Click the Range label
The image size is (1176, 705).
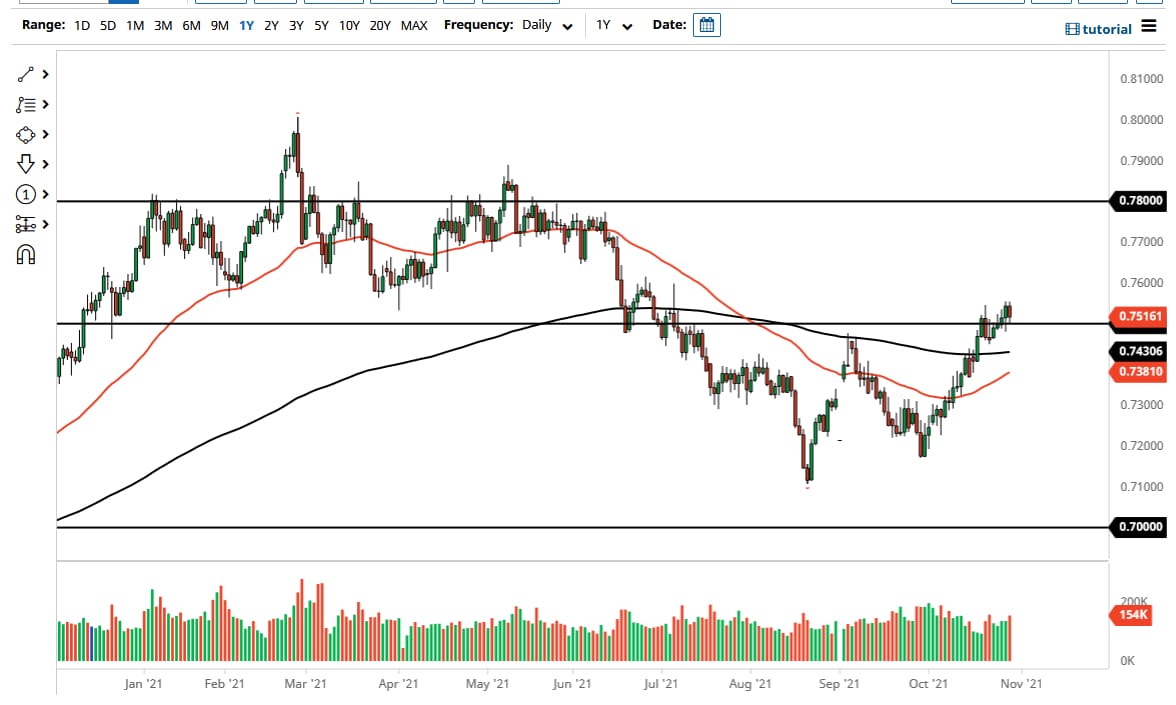coord(44,25)
